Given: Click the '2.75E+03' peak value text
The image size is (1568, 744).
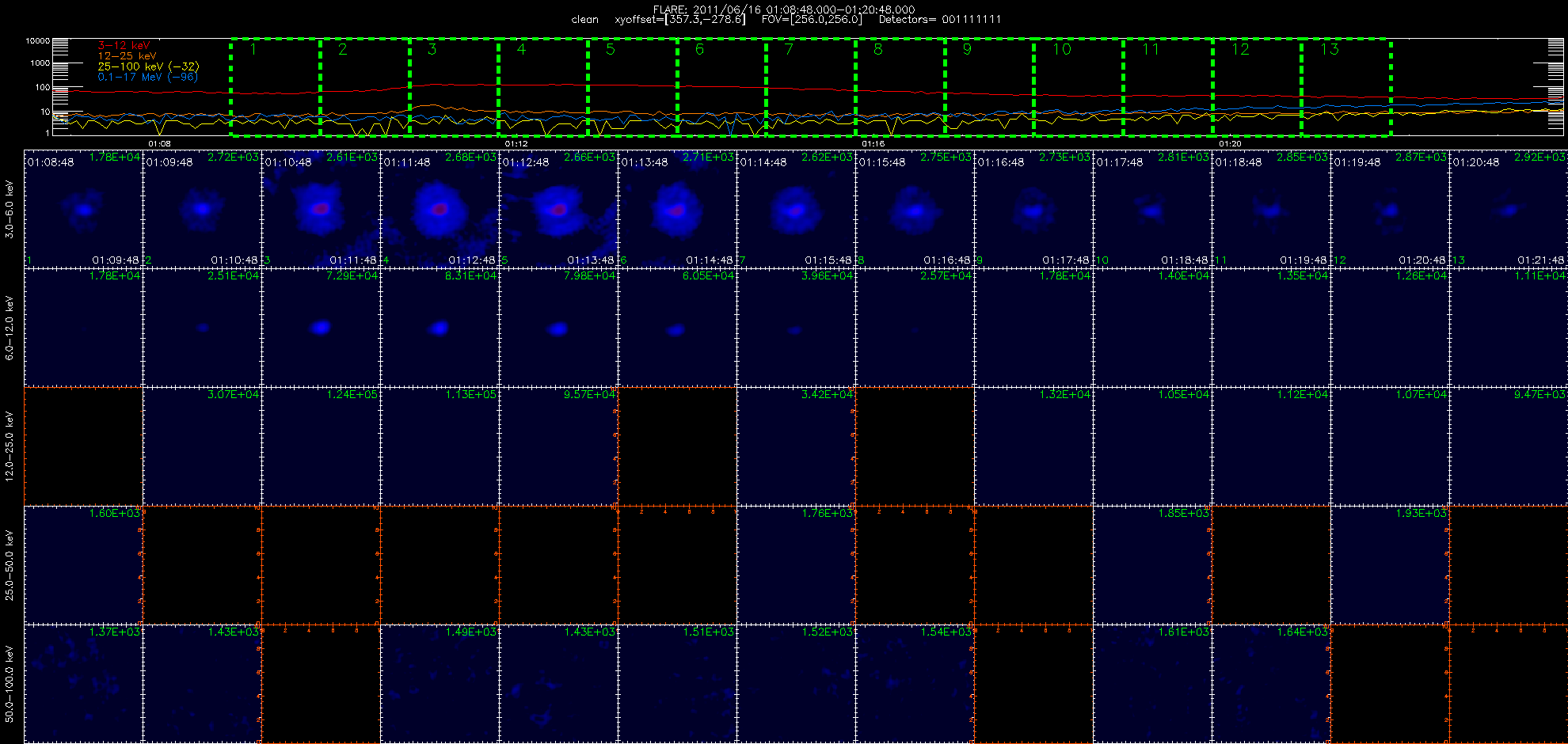Looking at the screenshot, I should tap(946, 158).
